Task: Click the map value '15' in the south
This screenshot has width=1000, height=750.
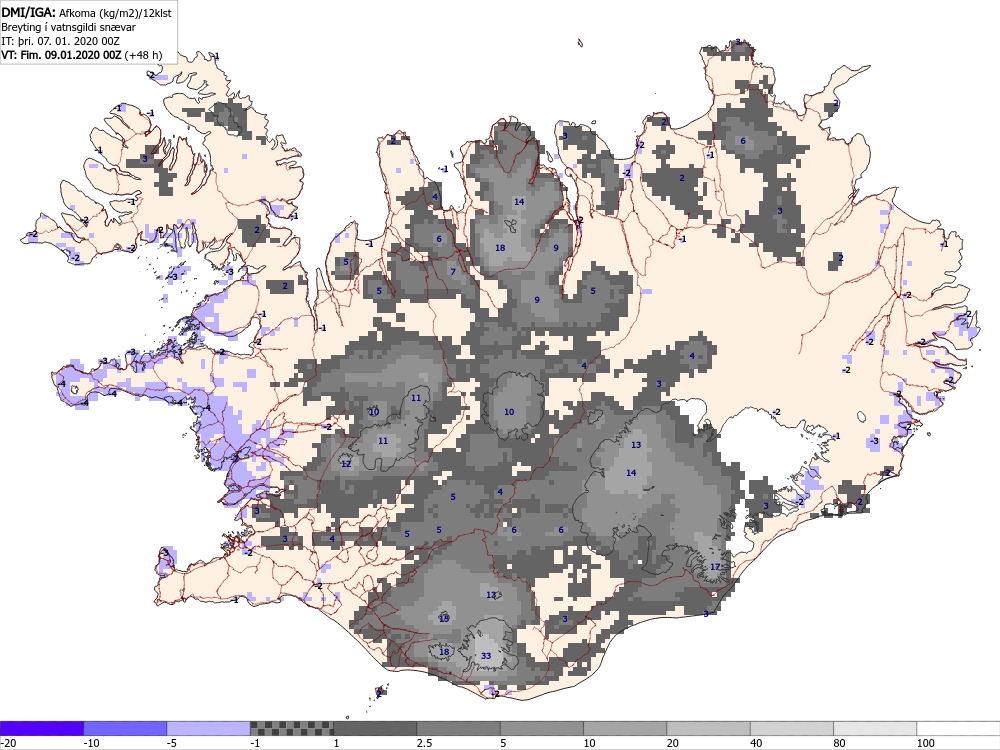Action: (x=444, y=619)
